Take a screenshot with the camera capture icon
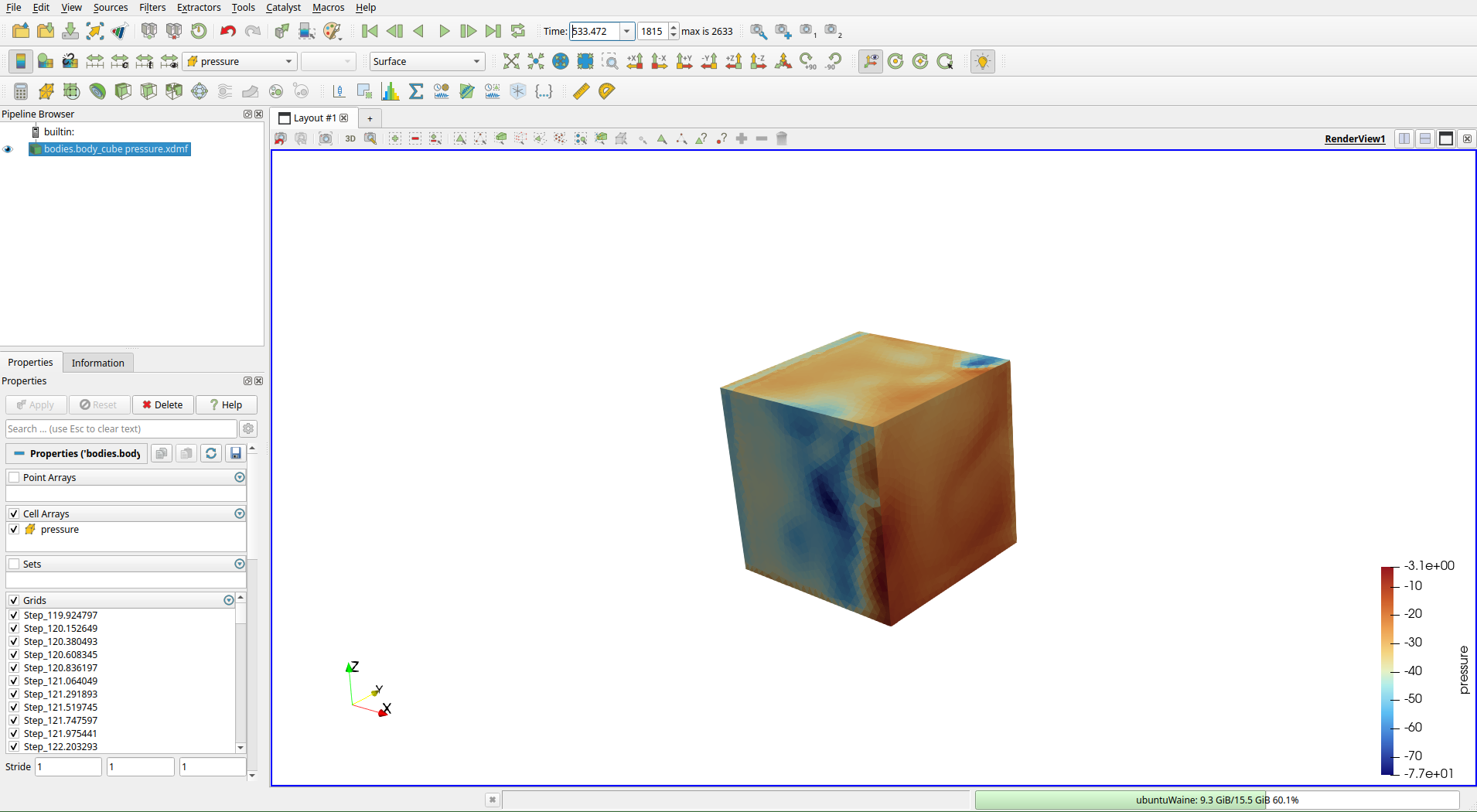 pos(326,138)
